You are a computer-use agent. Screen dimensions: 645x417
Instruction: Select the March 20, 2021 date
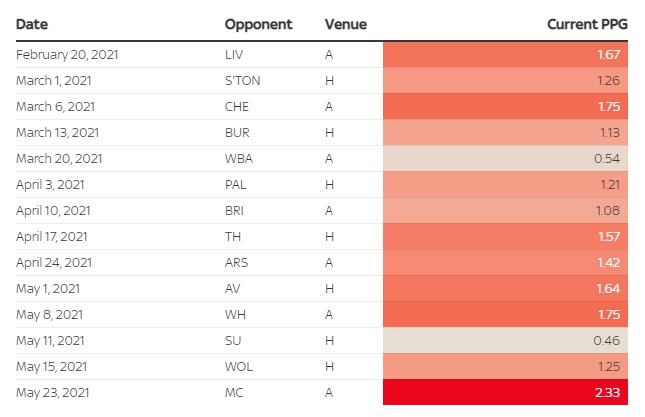[x=59, y=158]
